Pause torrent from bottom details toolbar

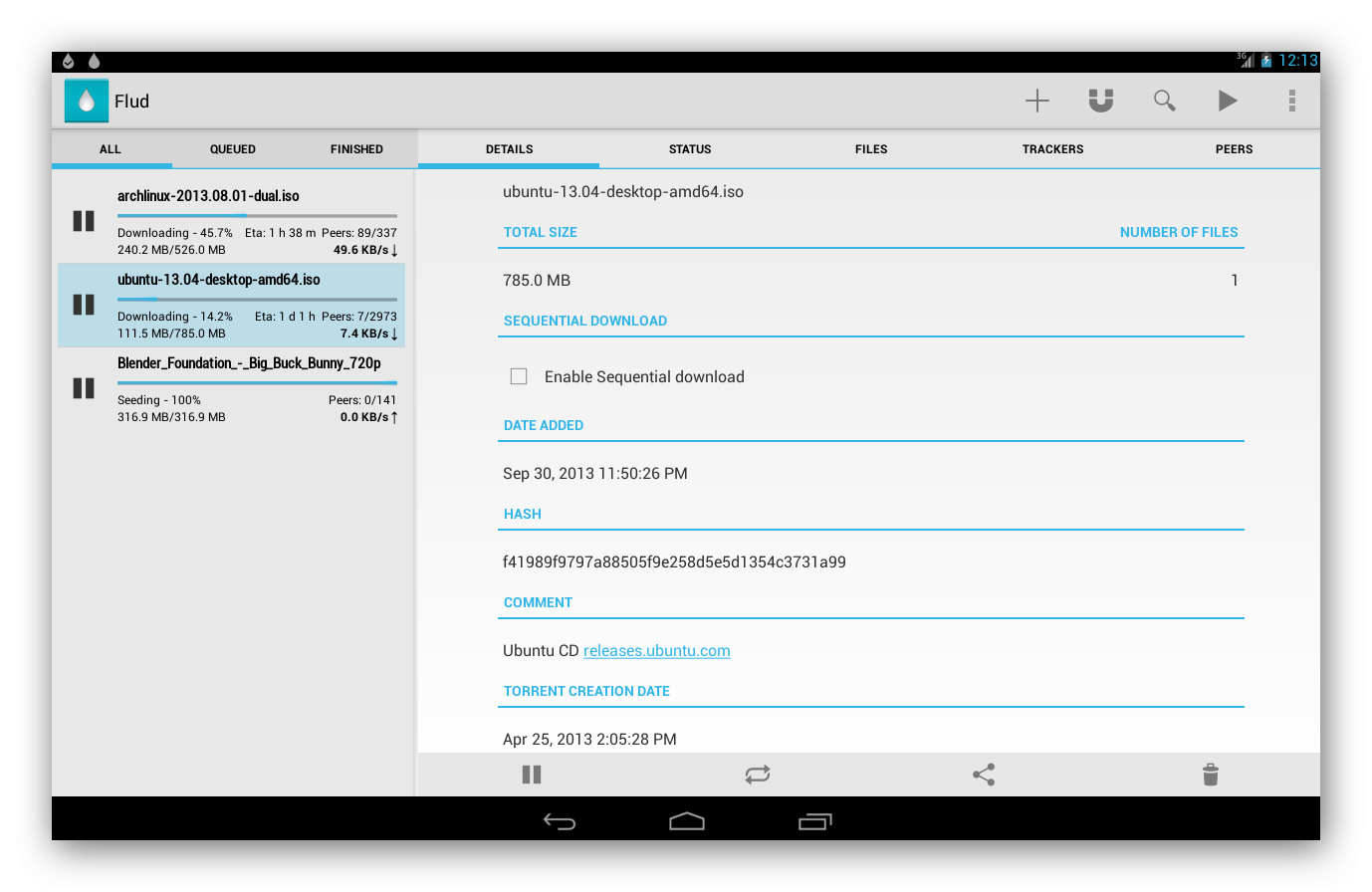[x=532, y=775]
